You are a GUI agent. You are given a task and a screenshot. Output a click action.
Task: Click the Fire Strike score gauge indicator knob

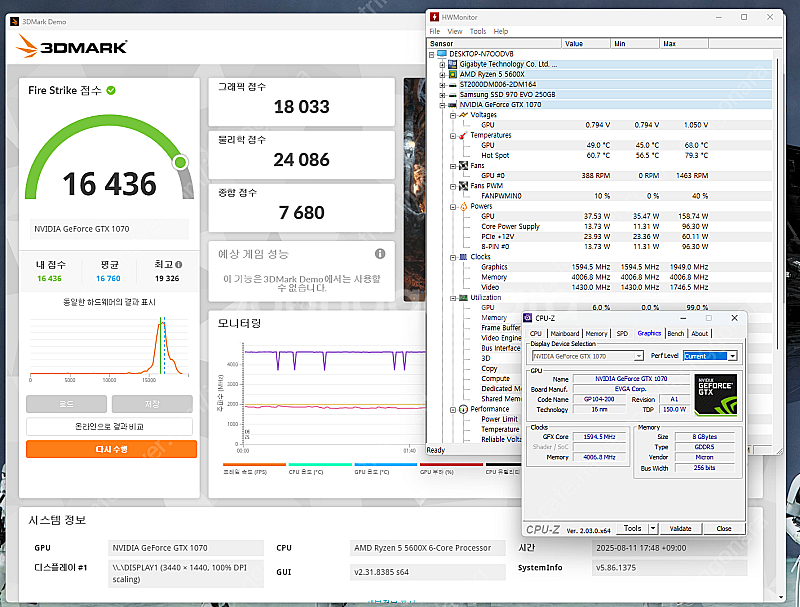tap(180, 162)
